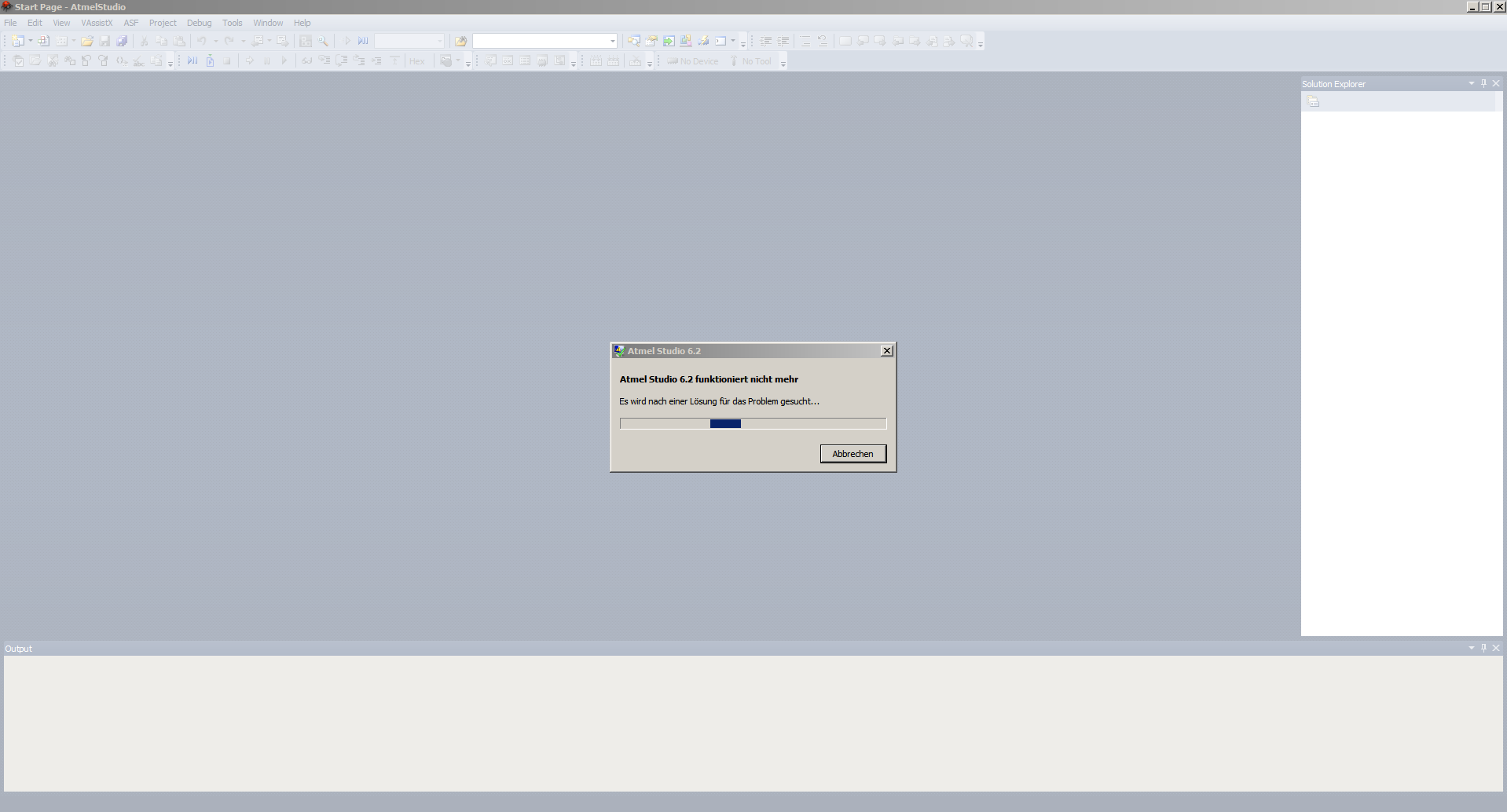Click the Device Programming lightning icon
The height and width of the screenshot is (812, 1507).
click(x=703, y=41)
